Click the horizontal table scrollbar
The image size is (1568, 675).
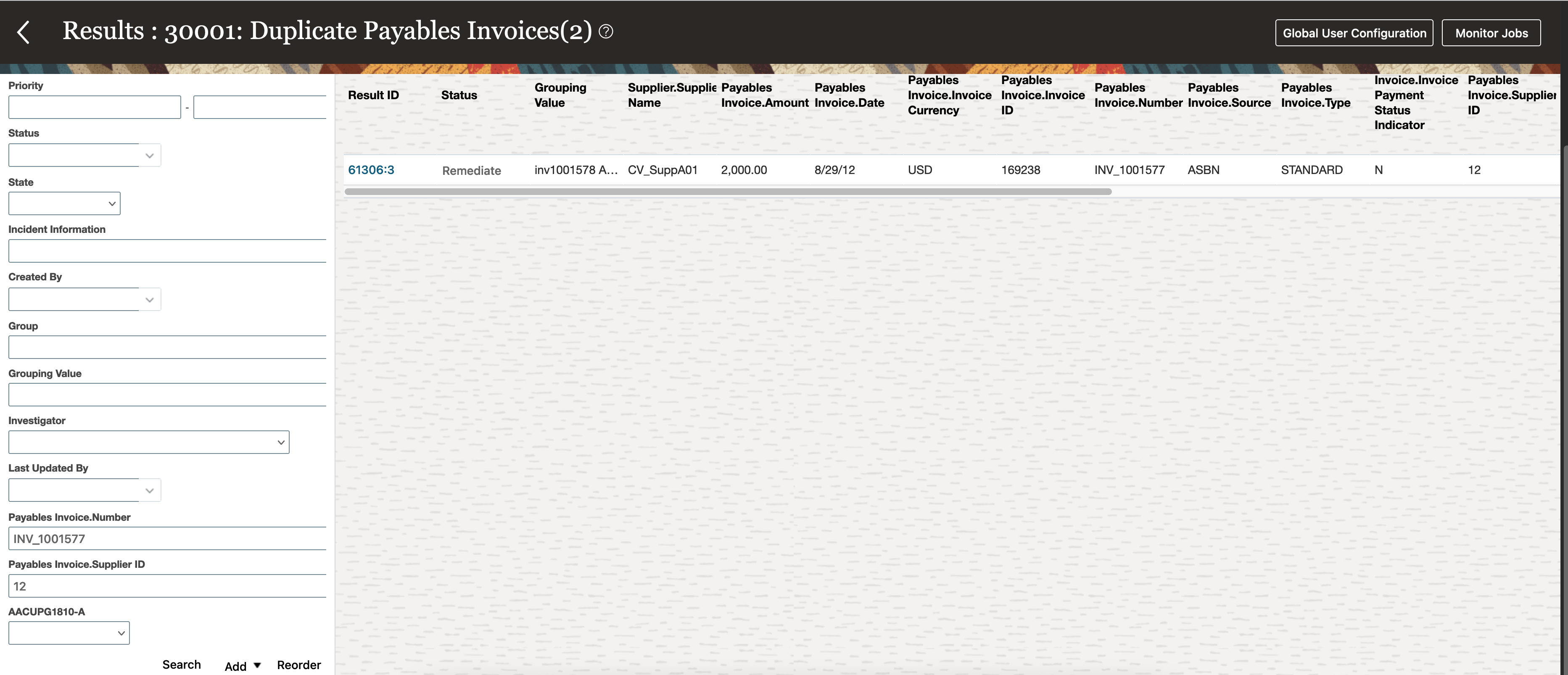click(x=727, y=192)
